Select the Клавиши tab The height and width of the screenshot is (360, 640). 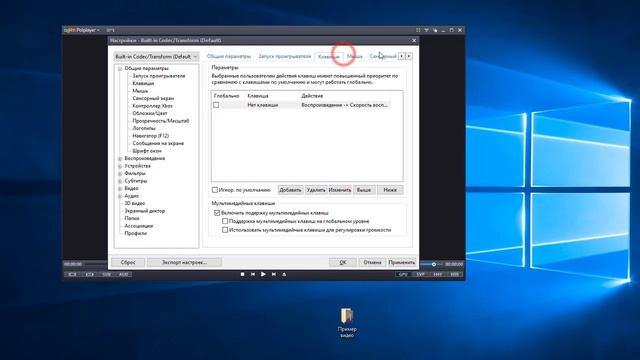tap(329, 57)
